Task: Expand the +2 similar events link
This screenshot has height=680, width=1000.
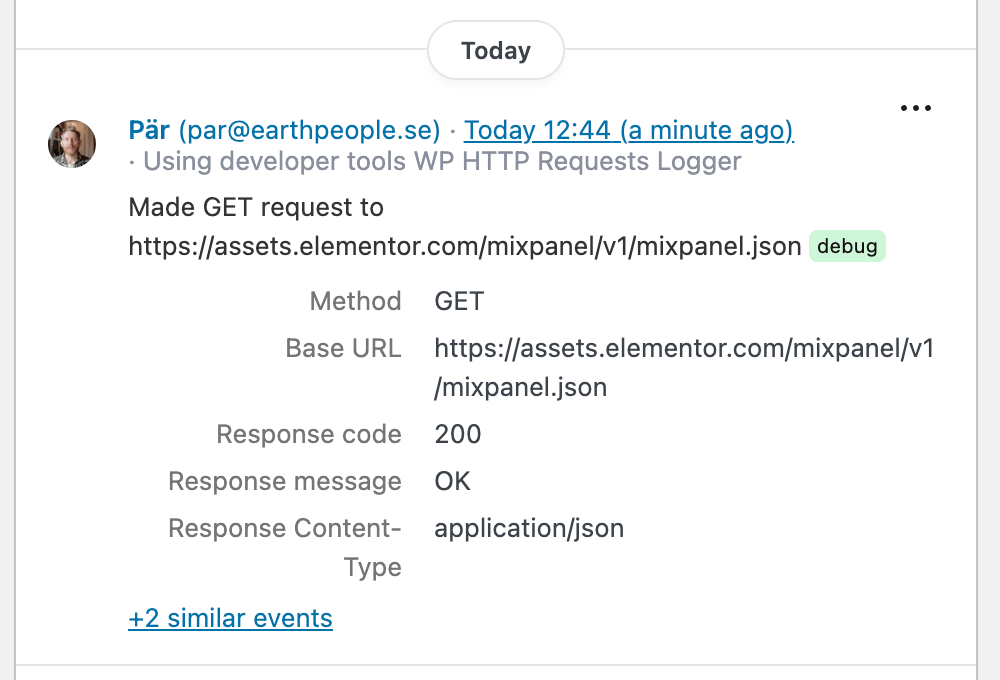Action: (230, 618)
